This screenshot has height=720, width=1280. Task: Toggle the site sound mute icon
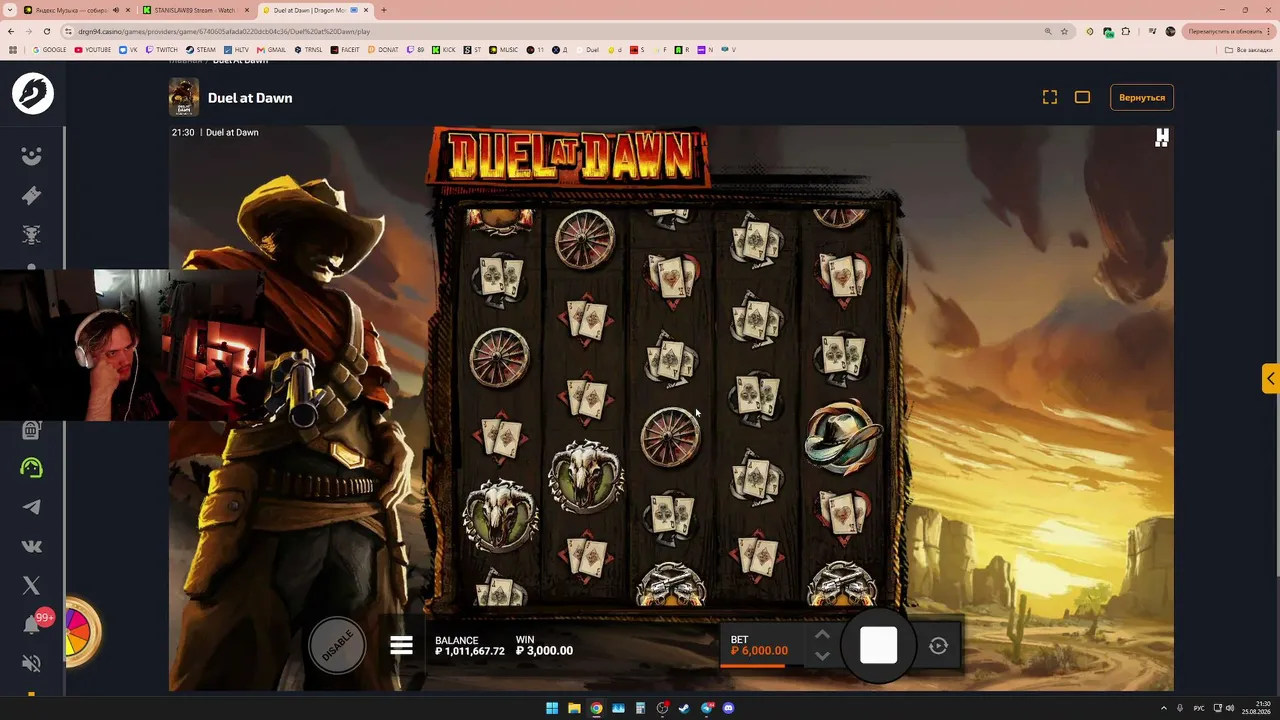tap(32, 663)
